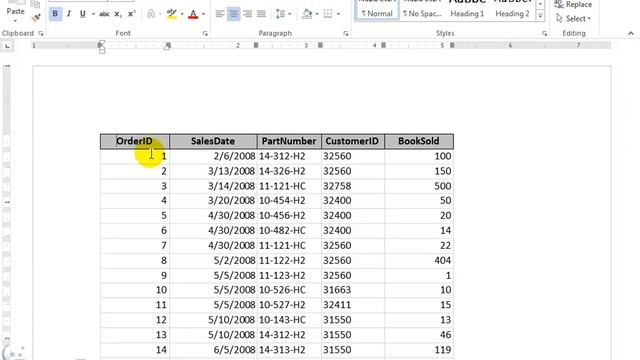Screen dimensions: 640x360
Task: Apply the No Spacing style
Action: coord(422,10)
